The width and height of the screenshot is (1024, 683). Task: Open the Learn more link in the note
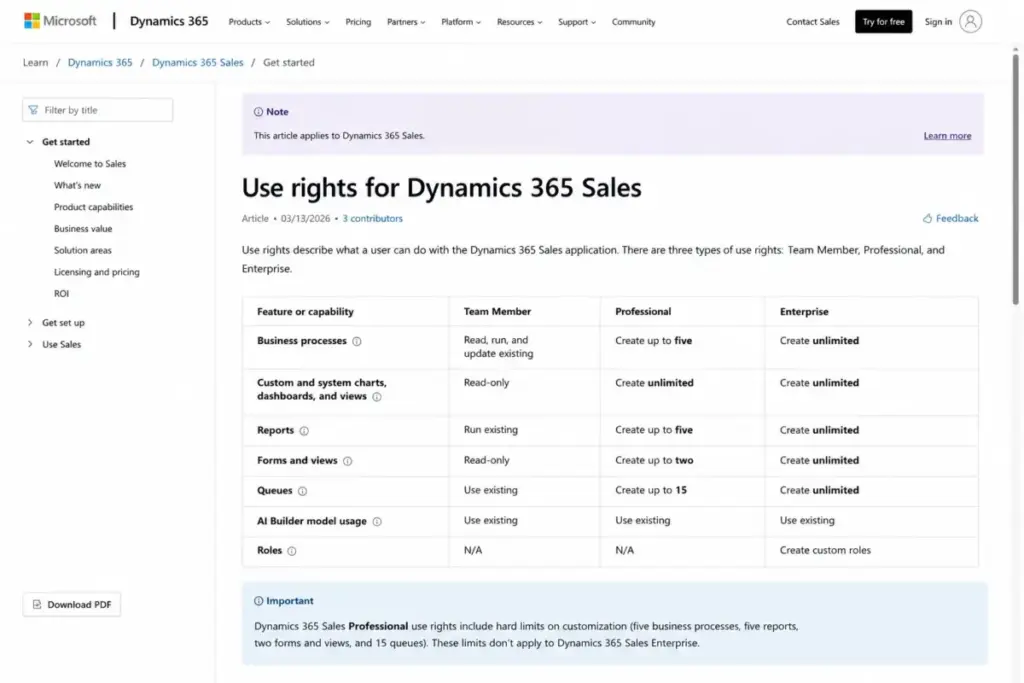pyautogui.click(x=947, y=136)
